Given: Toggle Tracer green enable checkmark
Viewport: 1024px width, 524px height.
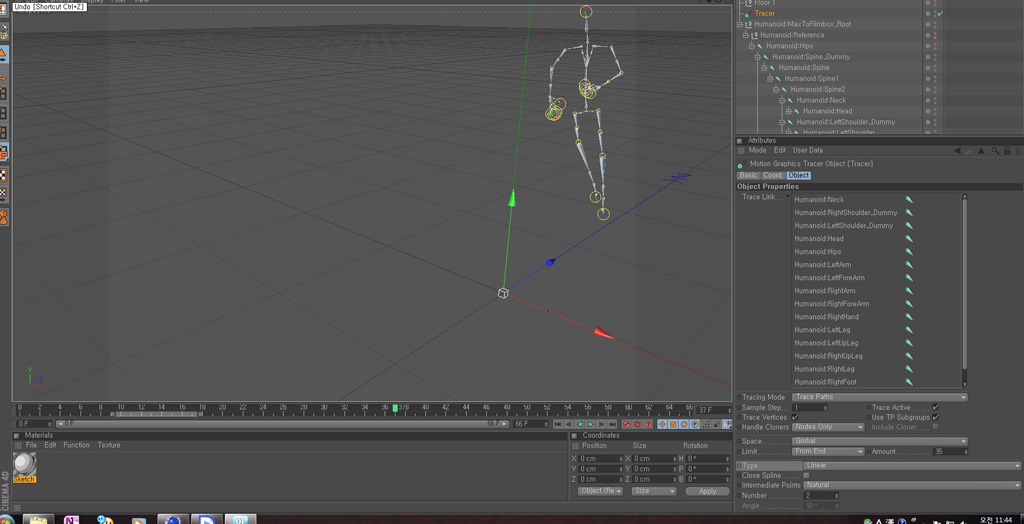Looking at the screenshot, I should 940,13.
